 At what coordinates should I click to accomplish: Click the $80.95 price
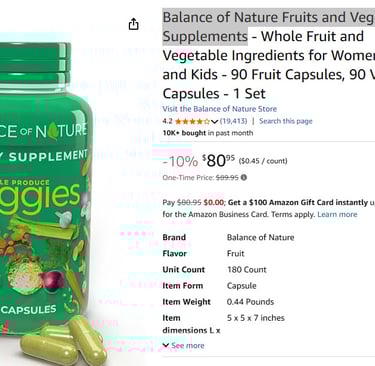pos(218,161)
